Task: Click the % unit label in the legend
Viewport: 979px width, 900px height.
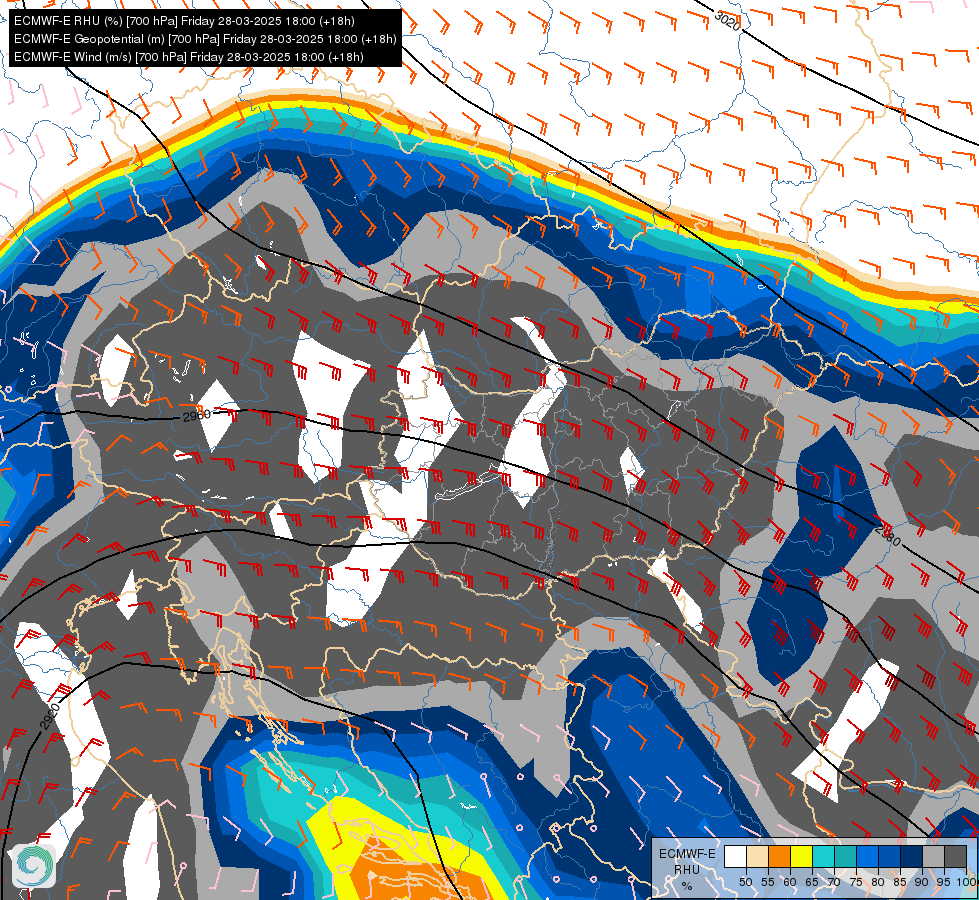Action: pyautogui.click(x=687, y=886)
